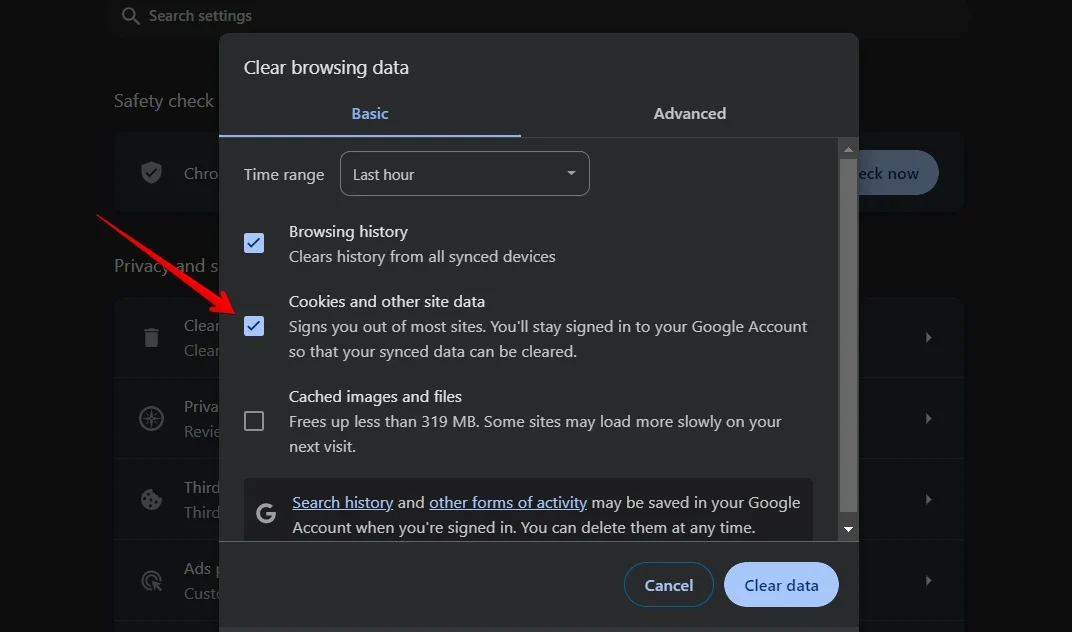Click the dialog scrollbar down arrow
1072x632 pixels.
(x=848, y=529)
